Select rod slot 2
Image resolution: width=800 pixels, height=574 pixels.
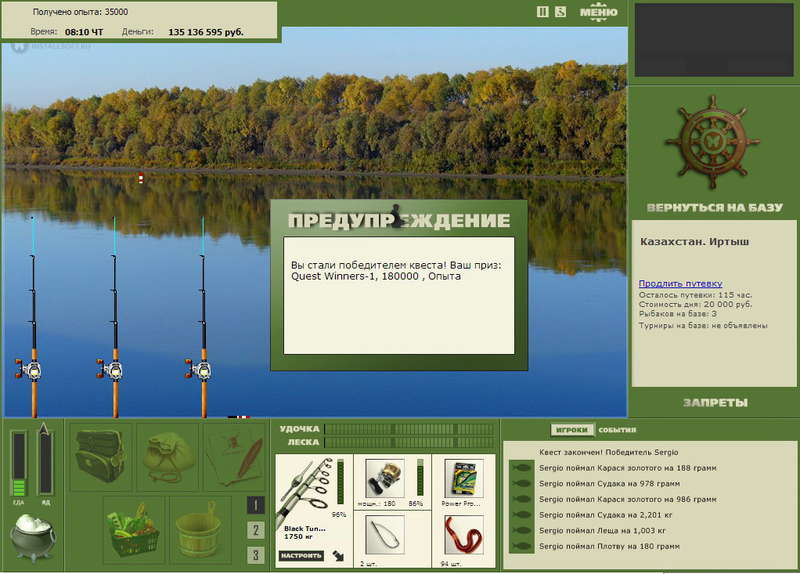pyautogui.click(x=256, y=530)
